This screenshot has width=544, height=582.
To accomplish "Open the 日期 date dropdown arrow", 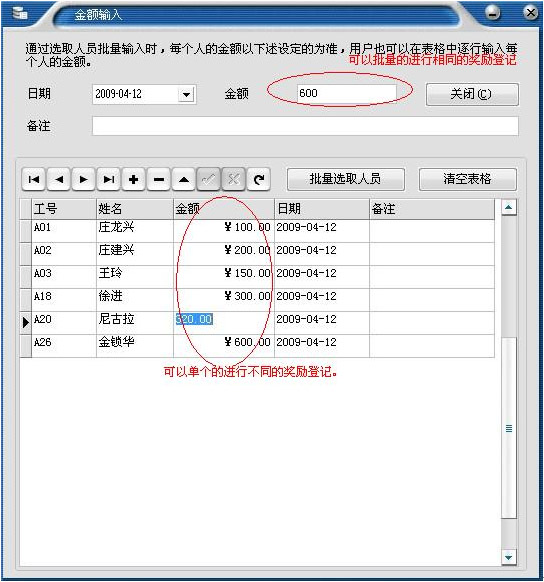I will (186, 95).
